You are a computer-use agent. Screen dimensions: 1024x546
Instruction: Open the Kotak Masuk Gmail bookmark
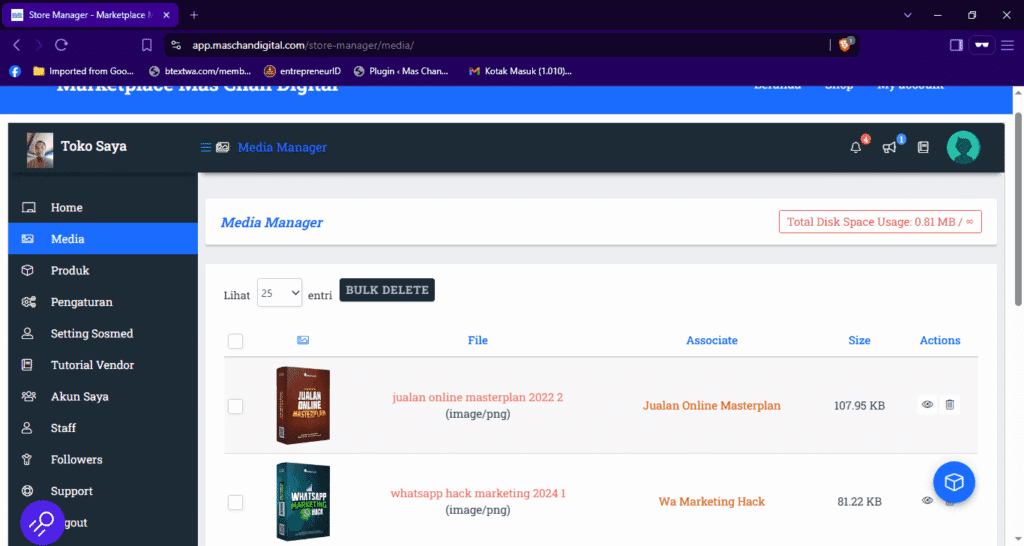[x=520, y=71]
